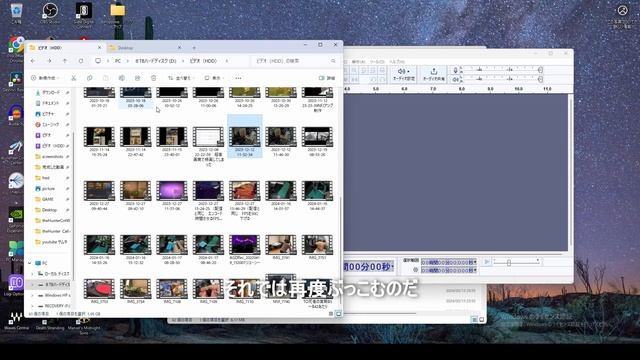Select the ビデオ (HDD) Explorer tab
This screenshot has width=640, height=360.
click(64, 48)
